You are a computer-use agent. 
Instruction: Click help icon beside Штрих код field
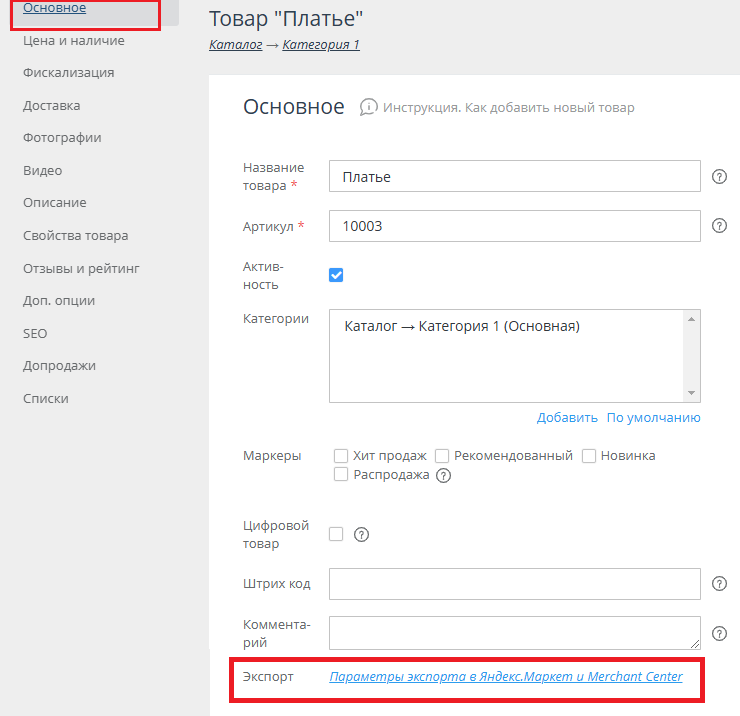pos(719,584)
